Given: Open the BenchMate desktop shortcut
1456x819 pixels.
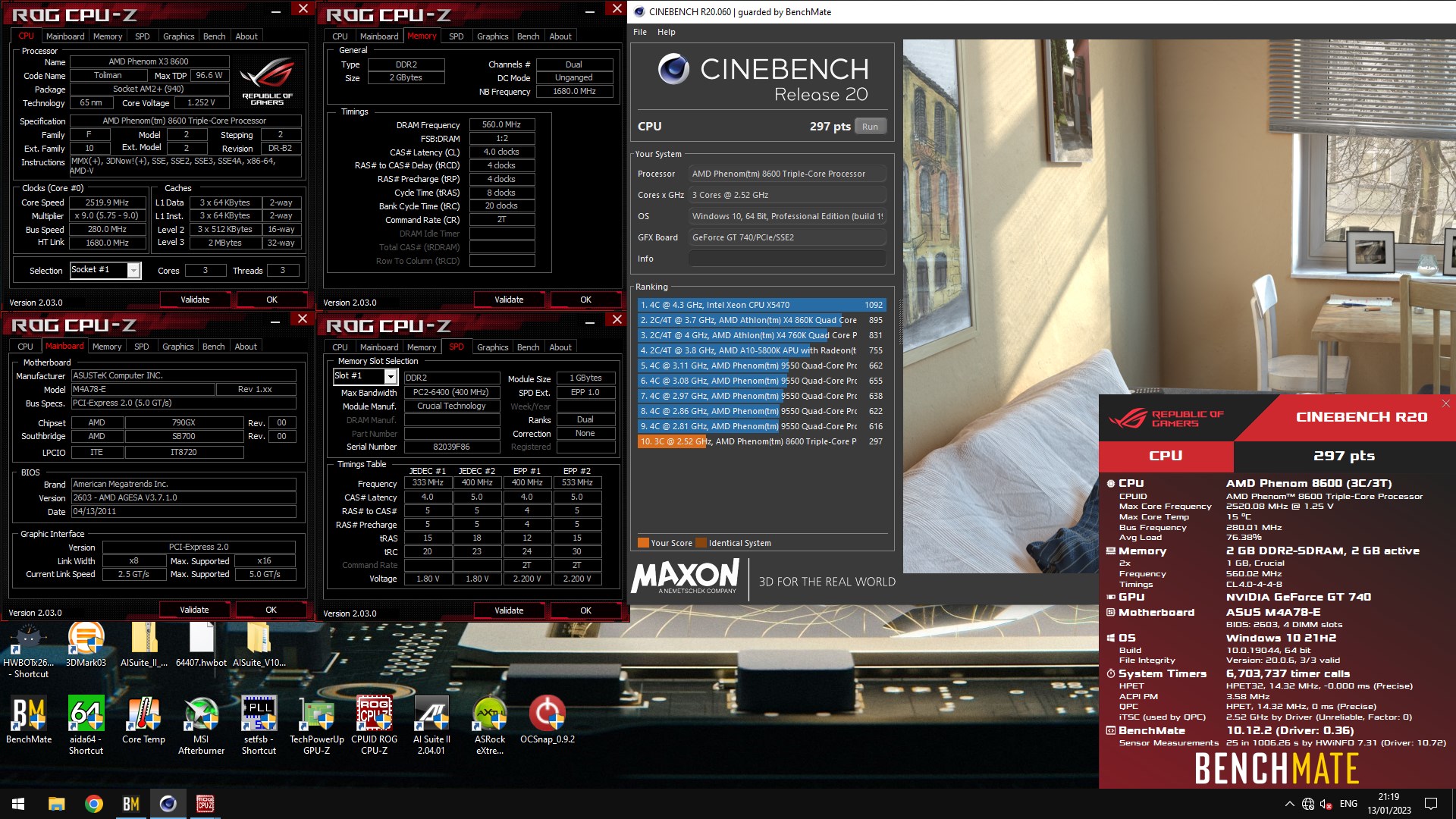Looking at the screenshot, I should click(29, 720).
